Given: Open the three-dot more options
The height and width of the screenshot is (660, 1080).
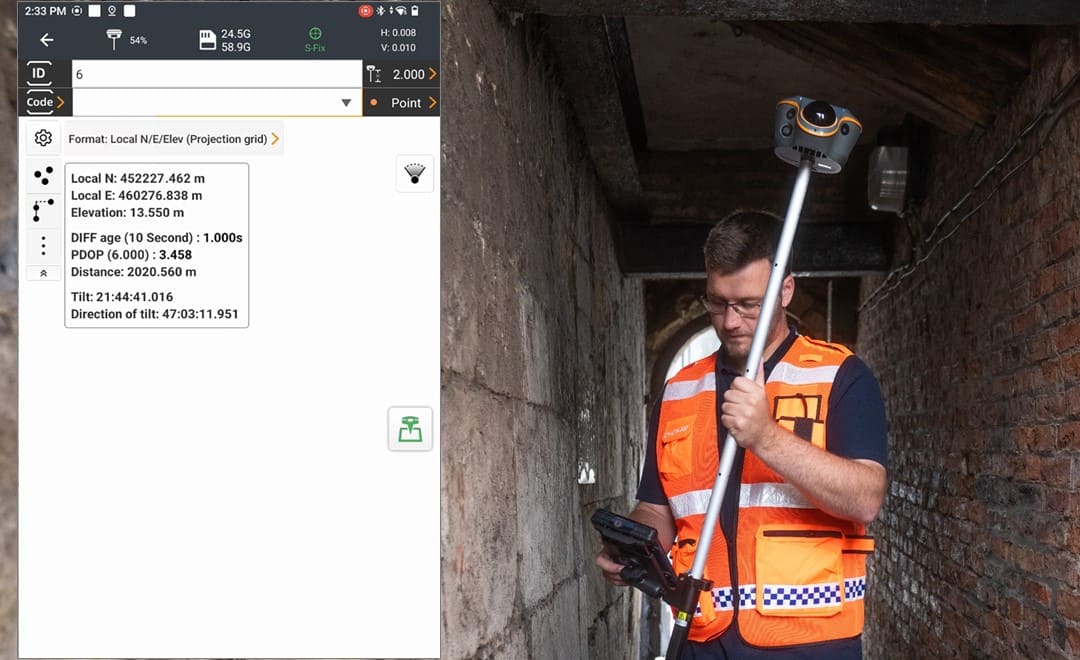Looking at the screenshot, I should pyautogui.click(x=43, y=246).
